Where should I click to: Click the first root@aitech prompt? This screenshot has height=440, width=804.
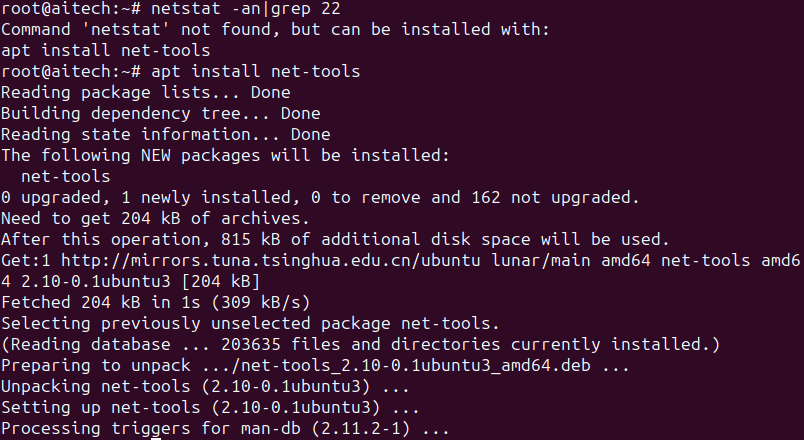71,9
